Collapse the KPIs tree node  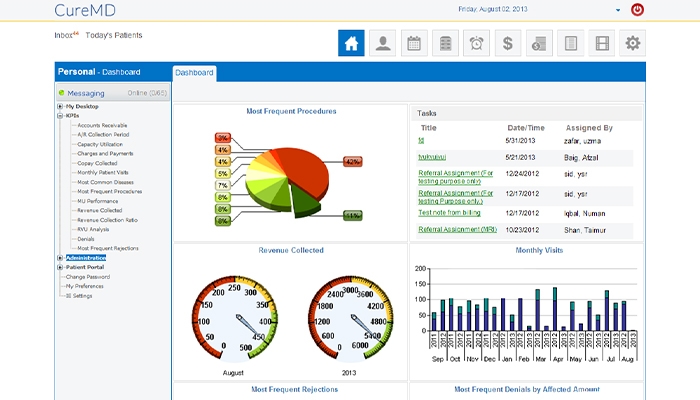coord(60,116)
